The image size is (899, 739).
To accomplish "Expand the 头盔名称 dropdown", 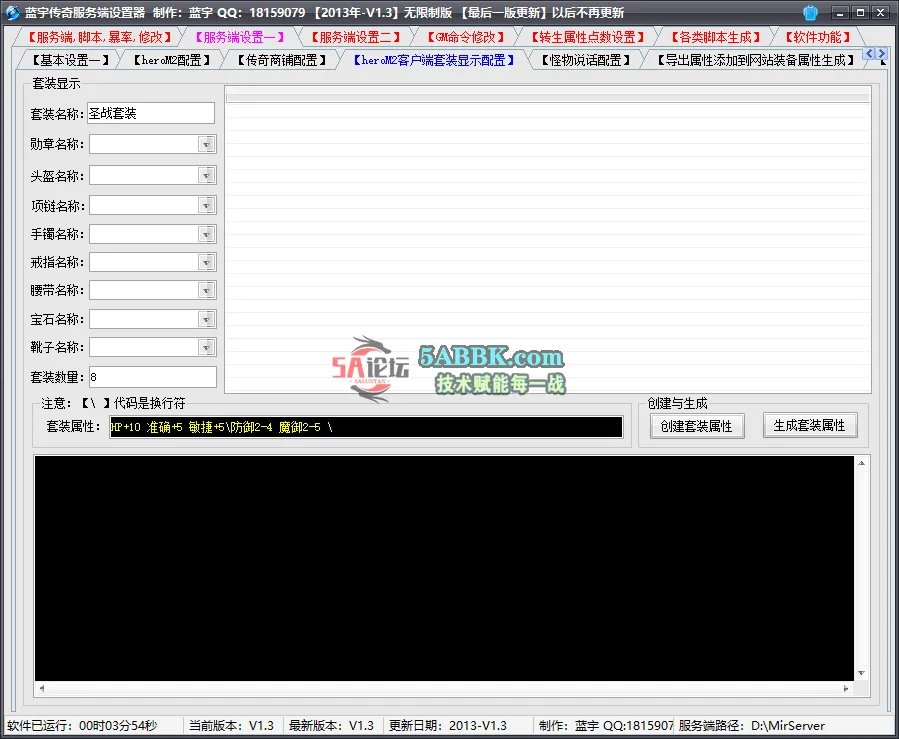I will click(207, 173).
